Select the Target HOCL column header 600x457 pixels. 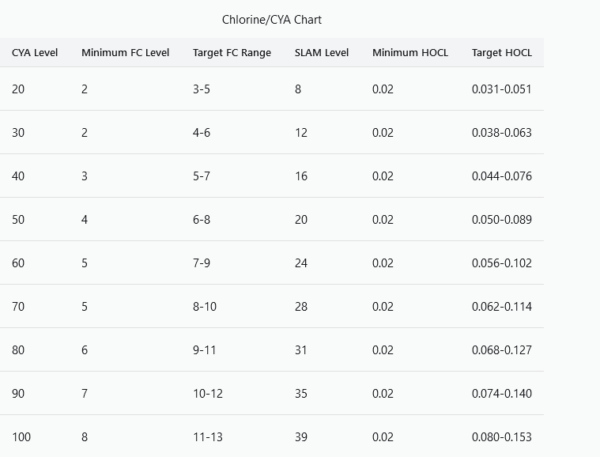tap(501, 53)
